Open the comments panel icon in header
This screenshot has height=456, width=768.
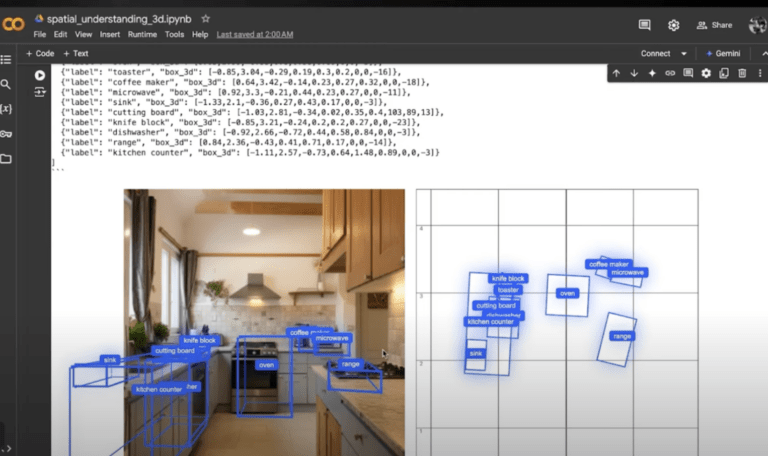645,25
